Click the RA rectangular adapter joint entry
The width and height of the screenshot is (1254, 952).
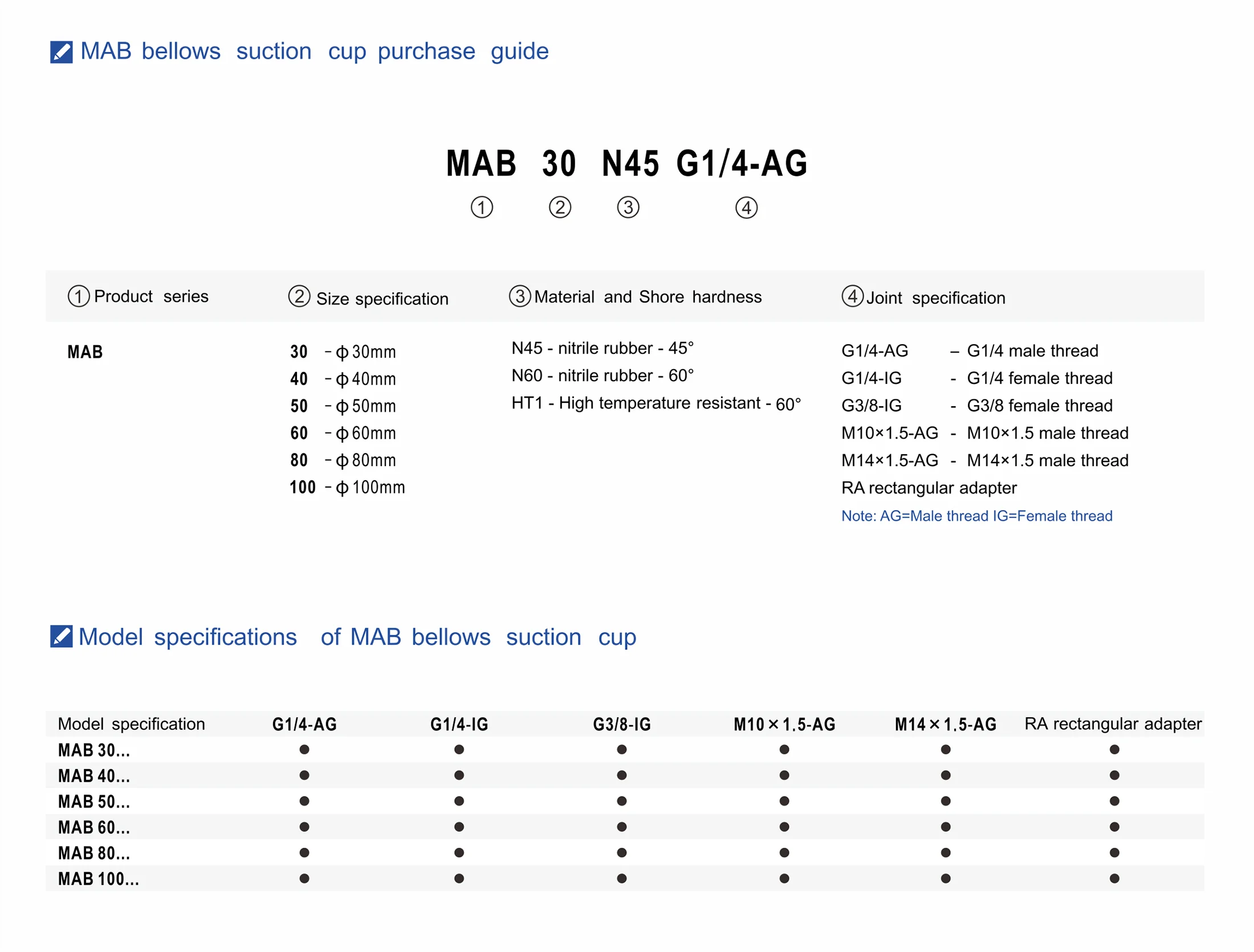929,488
